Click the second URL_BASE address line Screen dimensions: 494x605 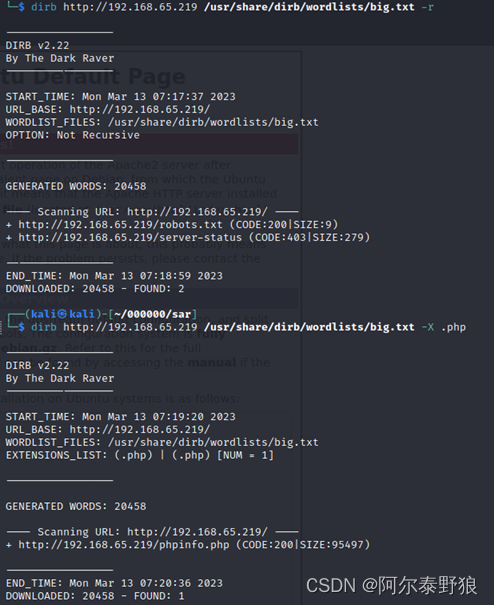[x=108, y=430]
